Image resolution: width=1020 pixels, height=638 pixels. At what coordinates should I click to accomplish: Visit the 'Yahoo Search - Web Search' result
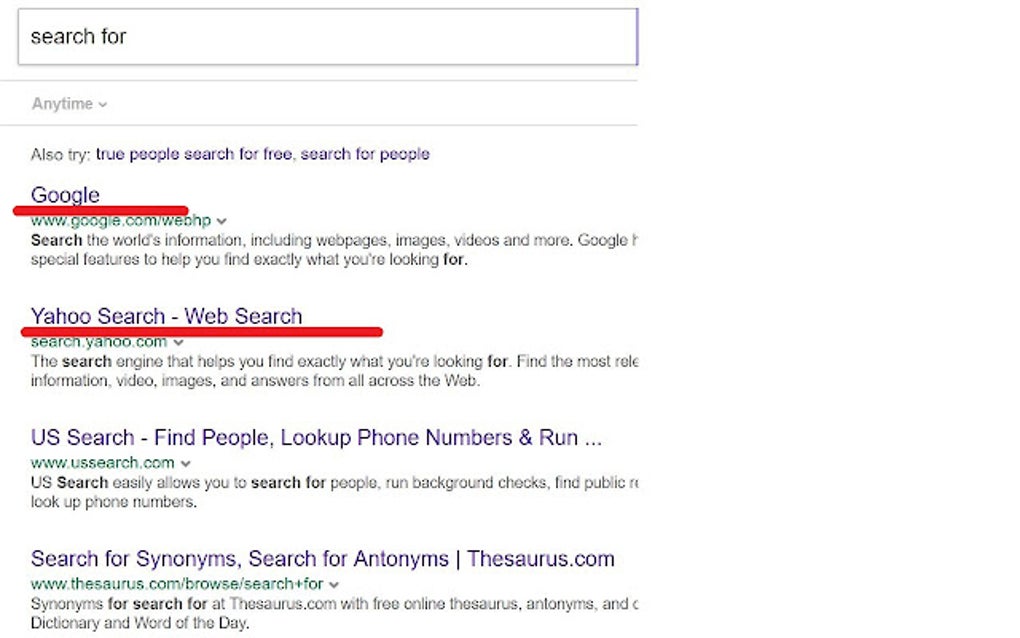coord(166,316)
